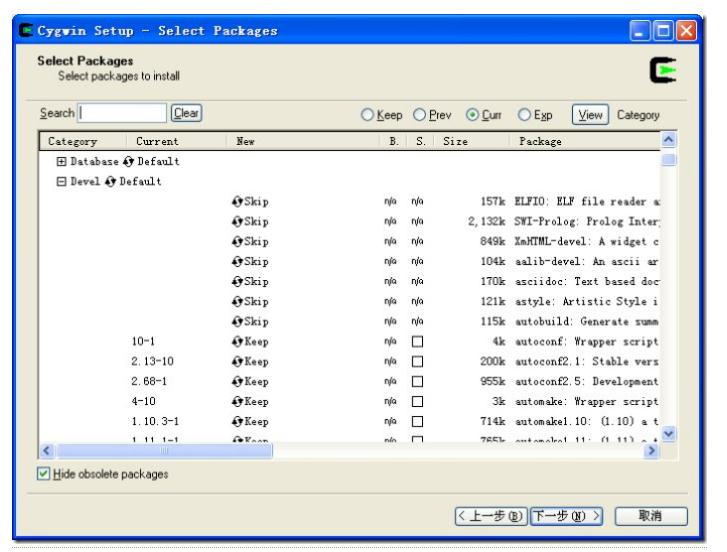Viewport: 727px width, 552px height.
Task: Click the Size column header
Action: pos(472,141)
